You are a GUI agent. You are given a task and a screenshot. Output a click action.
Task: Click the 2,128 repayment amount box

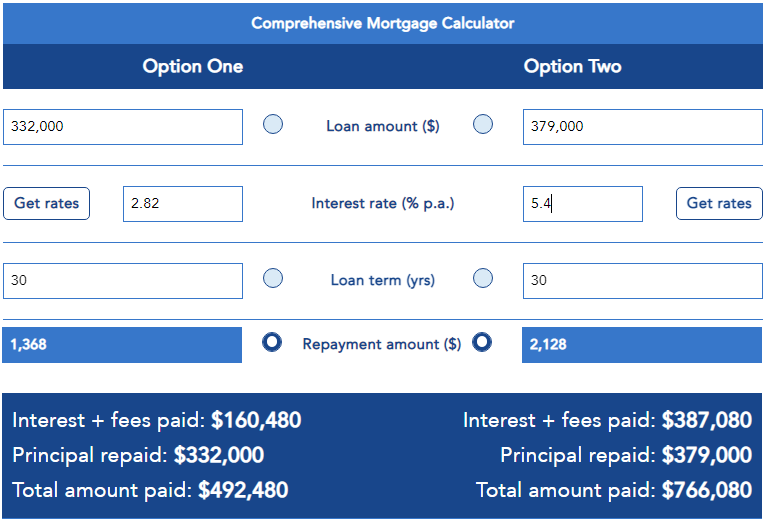click(641, 345)
